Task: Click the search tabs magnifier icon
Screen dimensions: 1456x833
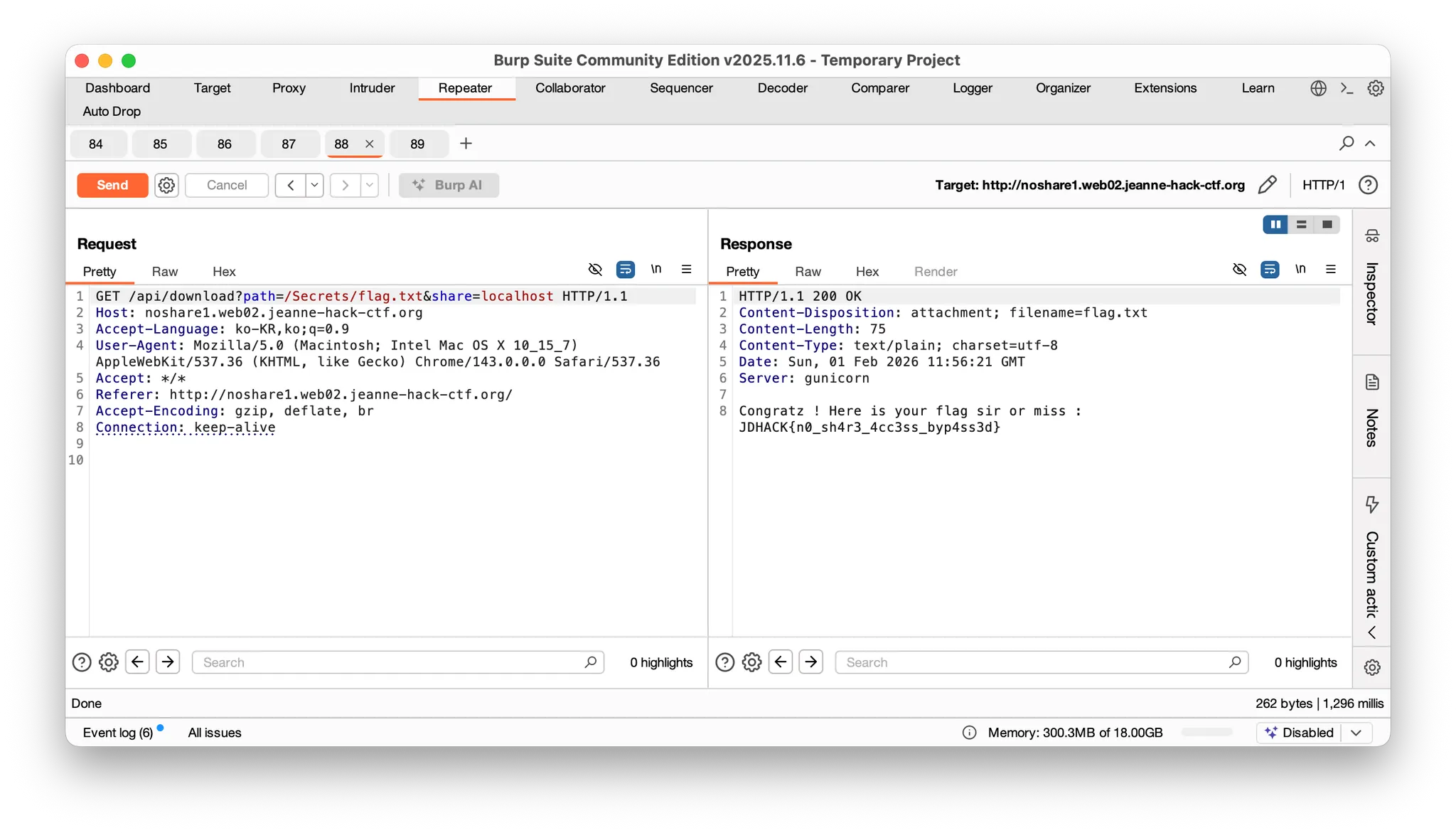Action: pyautogui.click(x=1346, y=144)
